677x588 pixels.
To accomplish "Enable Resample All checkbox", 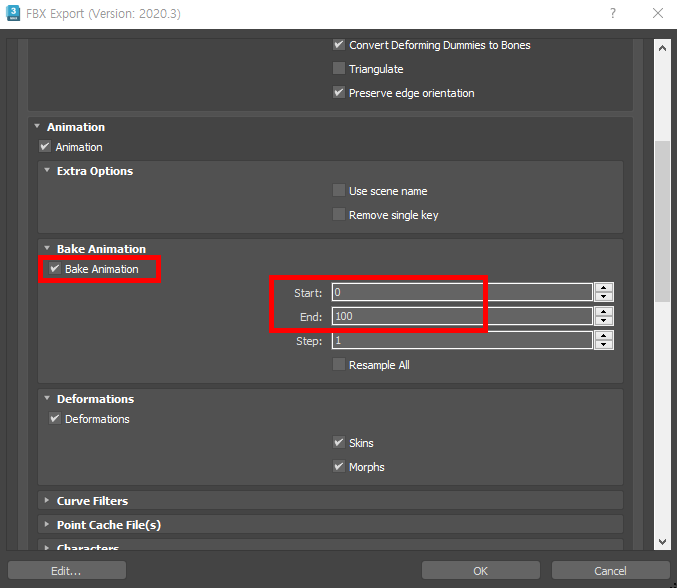I will [x=339, y=365].
